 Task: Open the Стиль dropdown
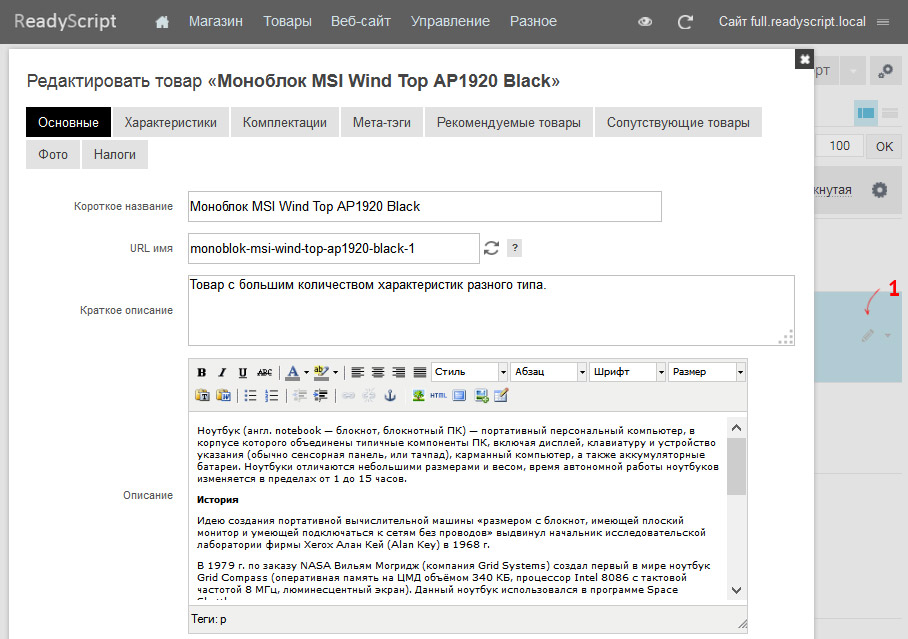tap(470, 372)
